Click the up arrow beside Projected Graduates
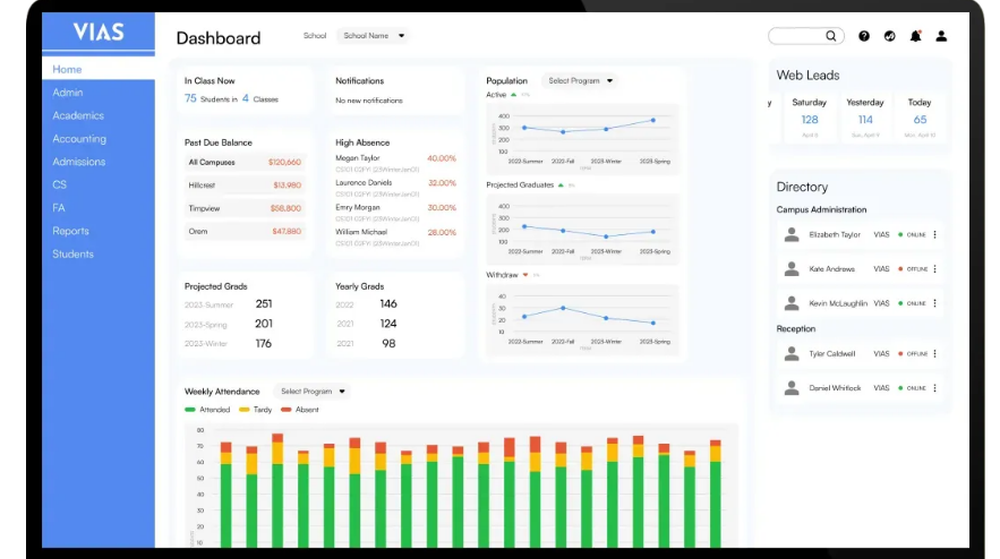1000x559 pixels. 561,185
